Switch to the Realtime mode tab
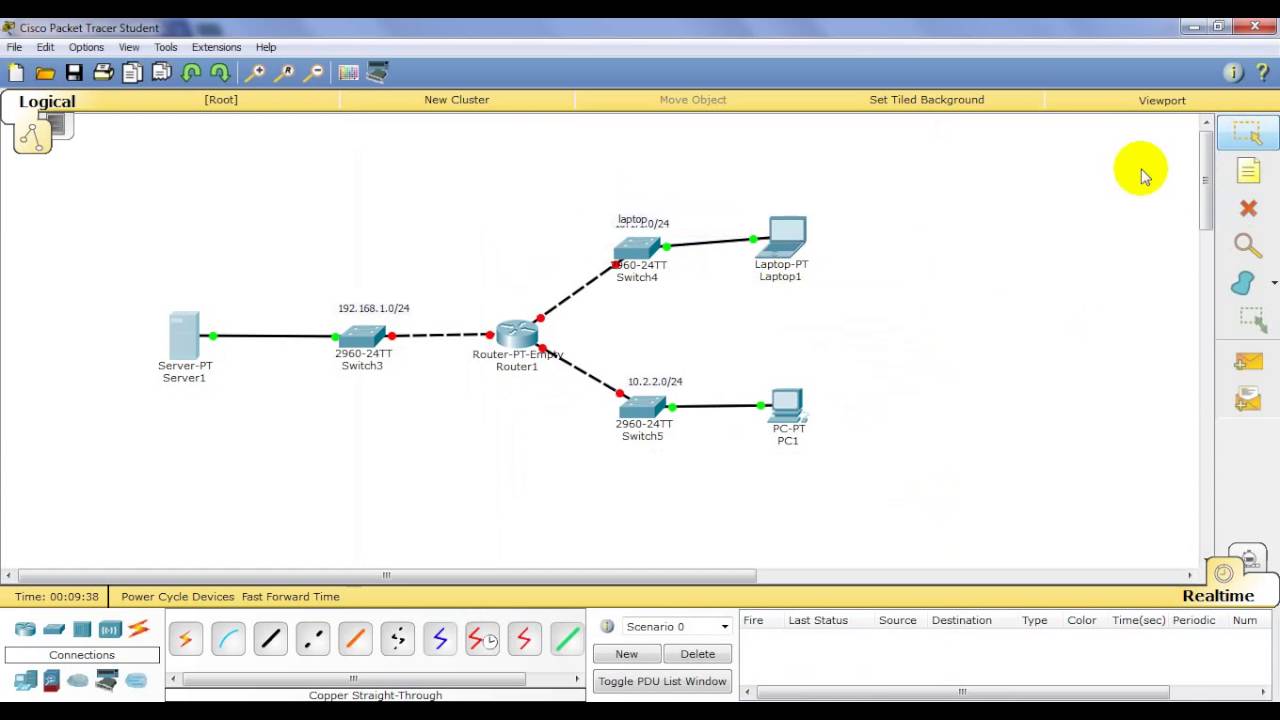Viewport: 1280px width, 720px height. pos(1218,596)
